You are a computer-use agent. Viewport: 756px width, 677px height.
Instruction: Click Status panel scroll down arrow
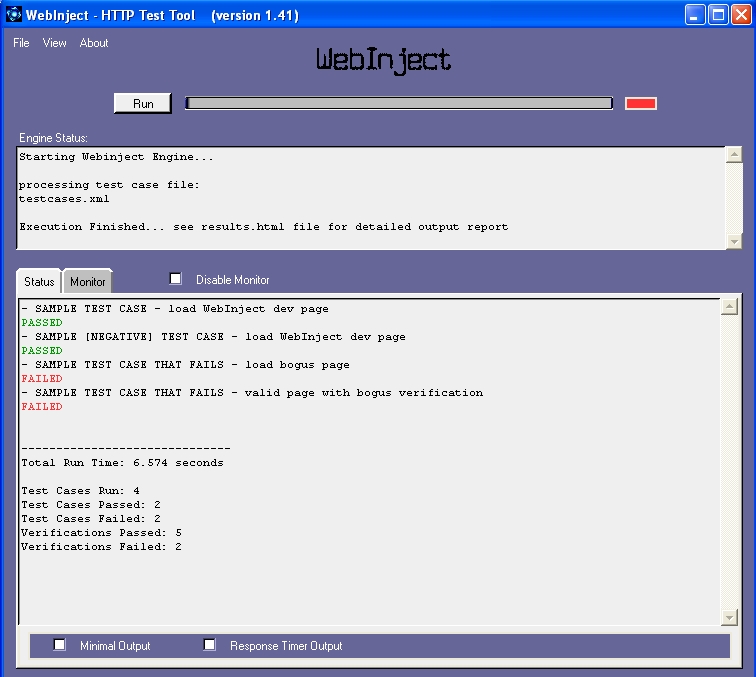tap(729, 617)
